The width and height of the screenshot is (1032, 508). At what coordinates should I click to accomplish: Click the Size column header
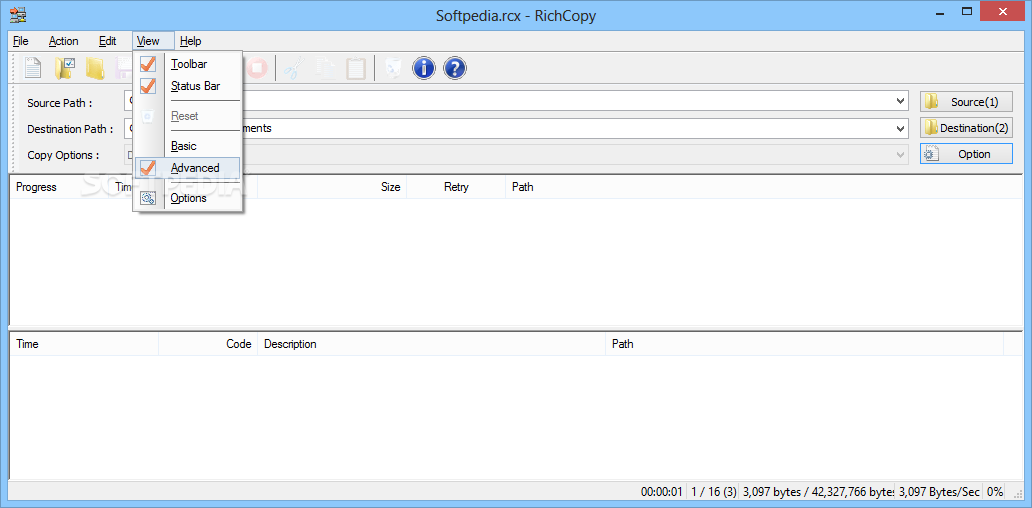pyautogui.click(x=332, y=187)
